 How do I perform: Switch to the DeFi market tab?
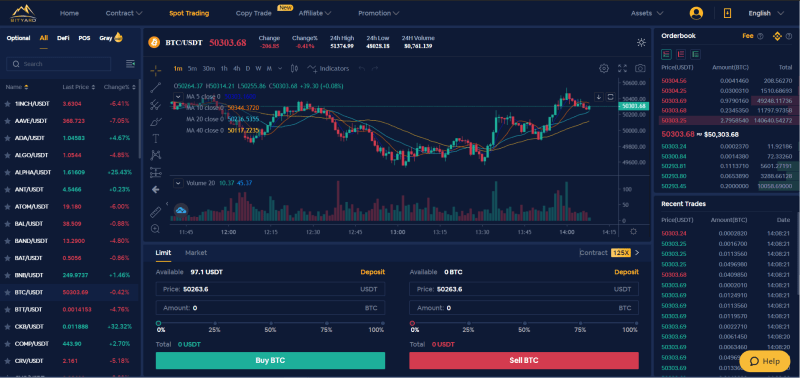tap(63, 38)
